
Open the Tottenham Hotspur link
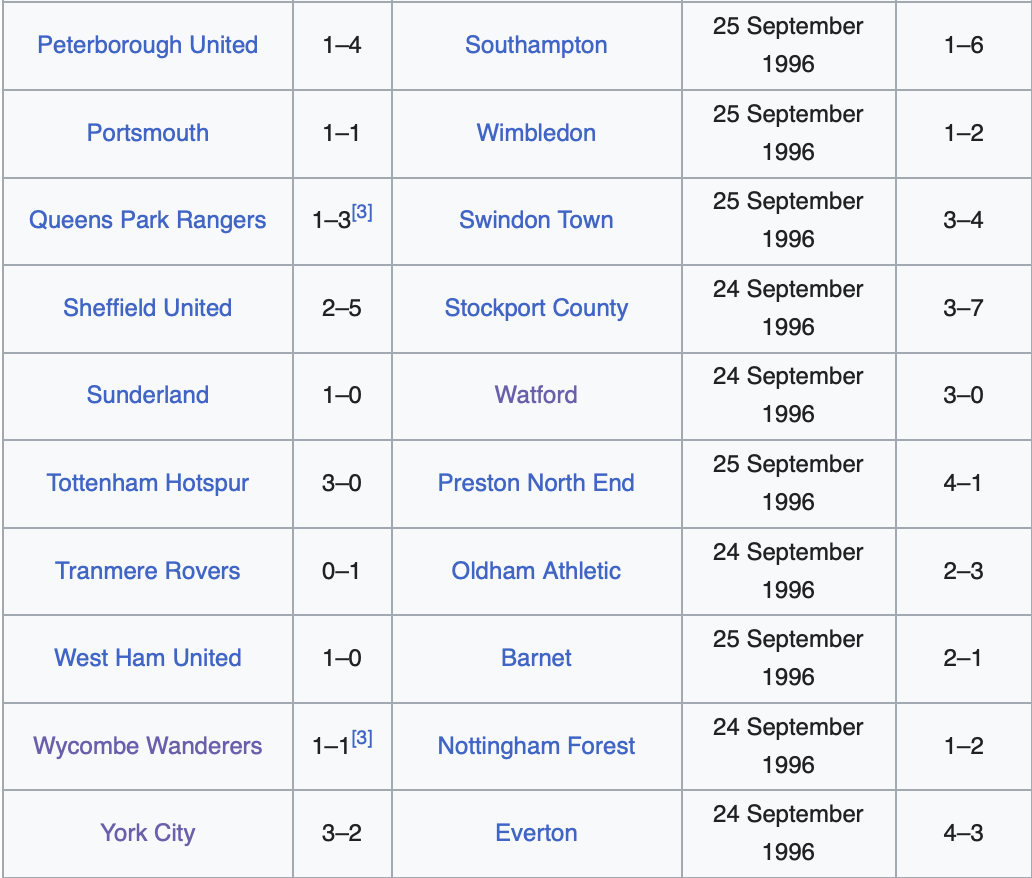point(147,483)
